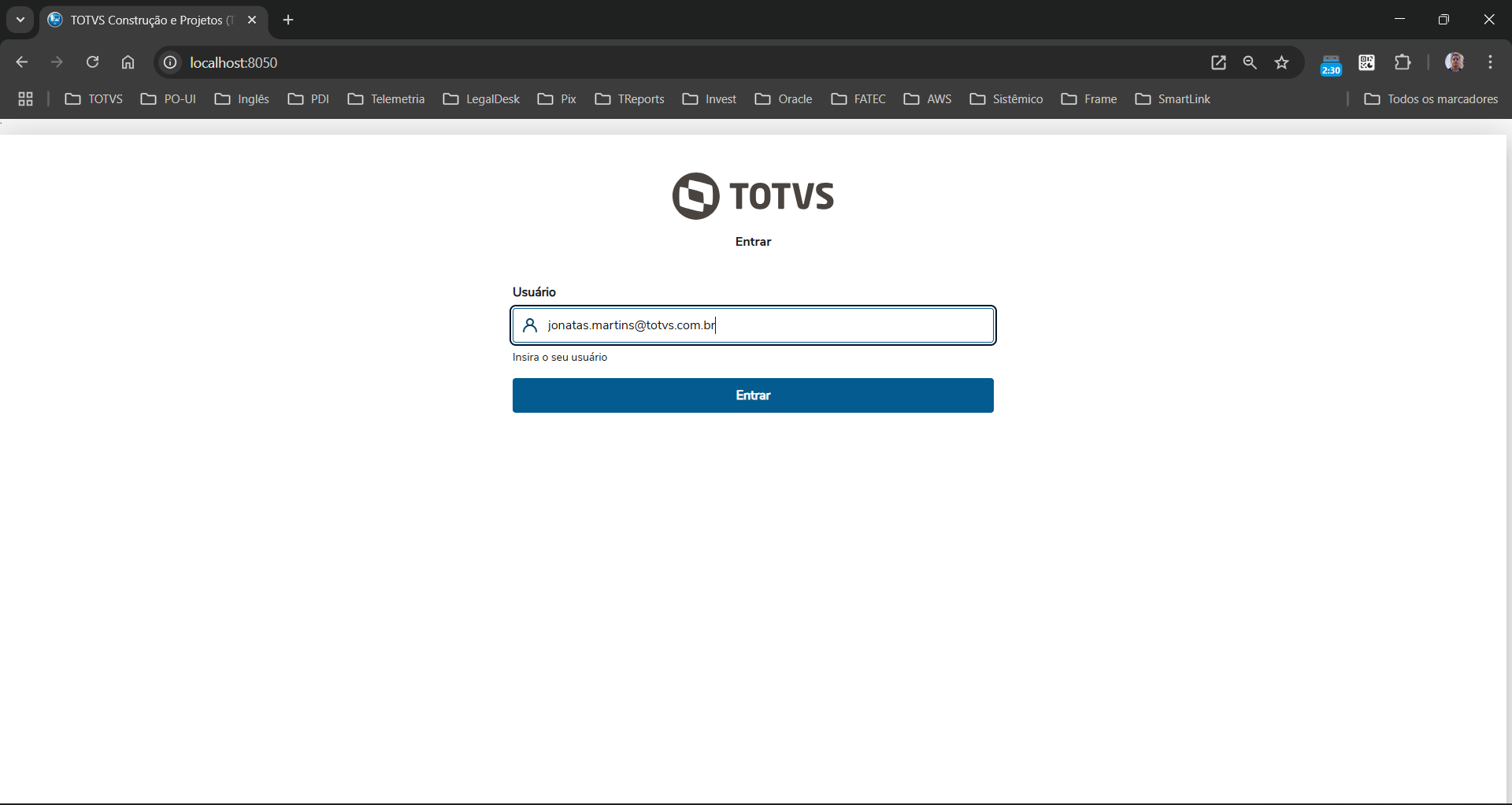
Task: Click the TOTVS logo
Action: point(753,196)
